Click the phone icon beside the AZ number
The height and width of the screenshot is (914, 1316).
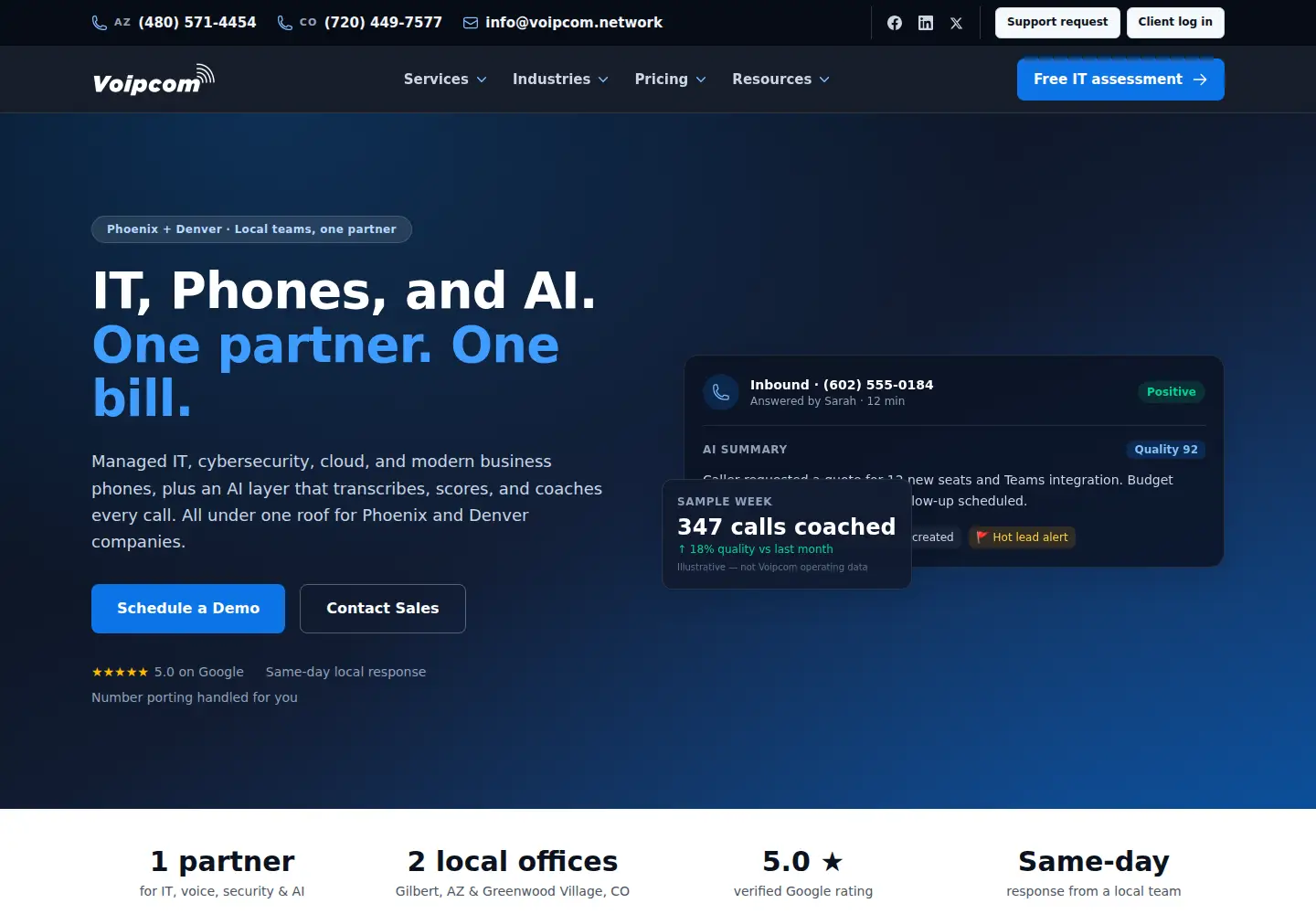click(100, 23)
